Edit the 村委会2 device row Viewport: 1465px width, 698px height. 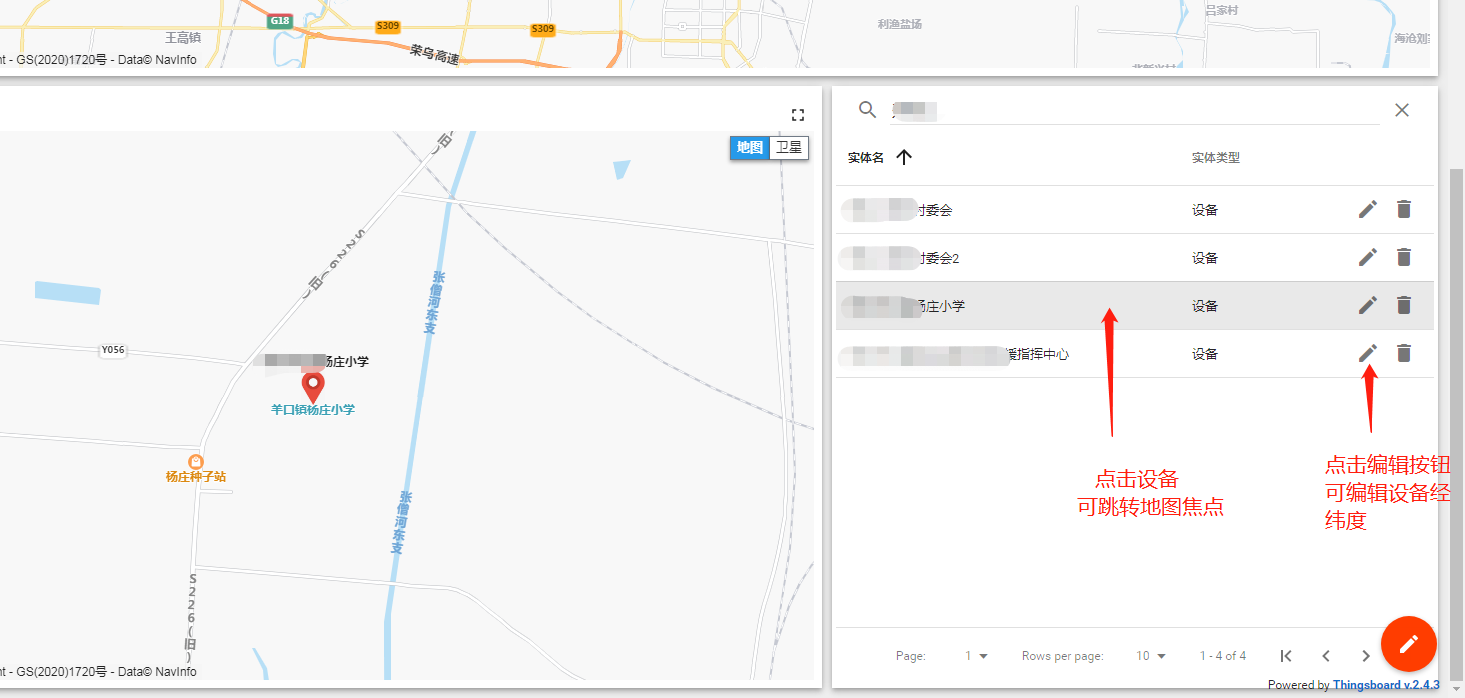1367,257
